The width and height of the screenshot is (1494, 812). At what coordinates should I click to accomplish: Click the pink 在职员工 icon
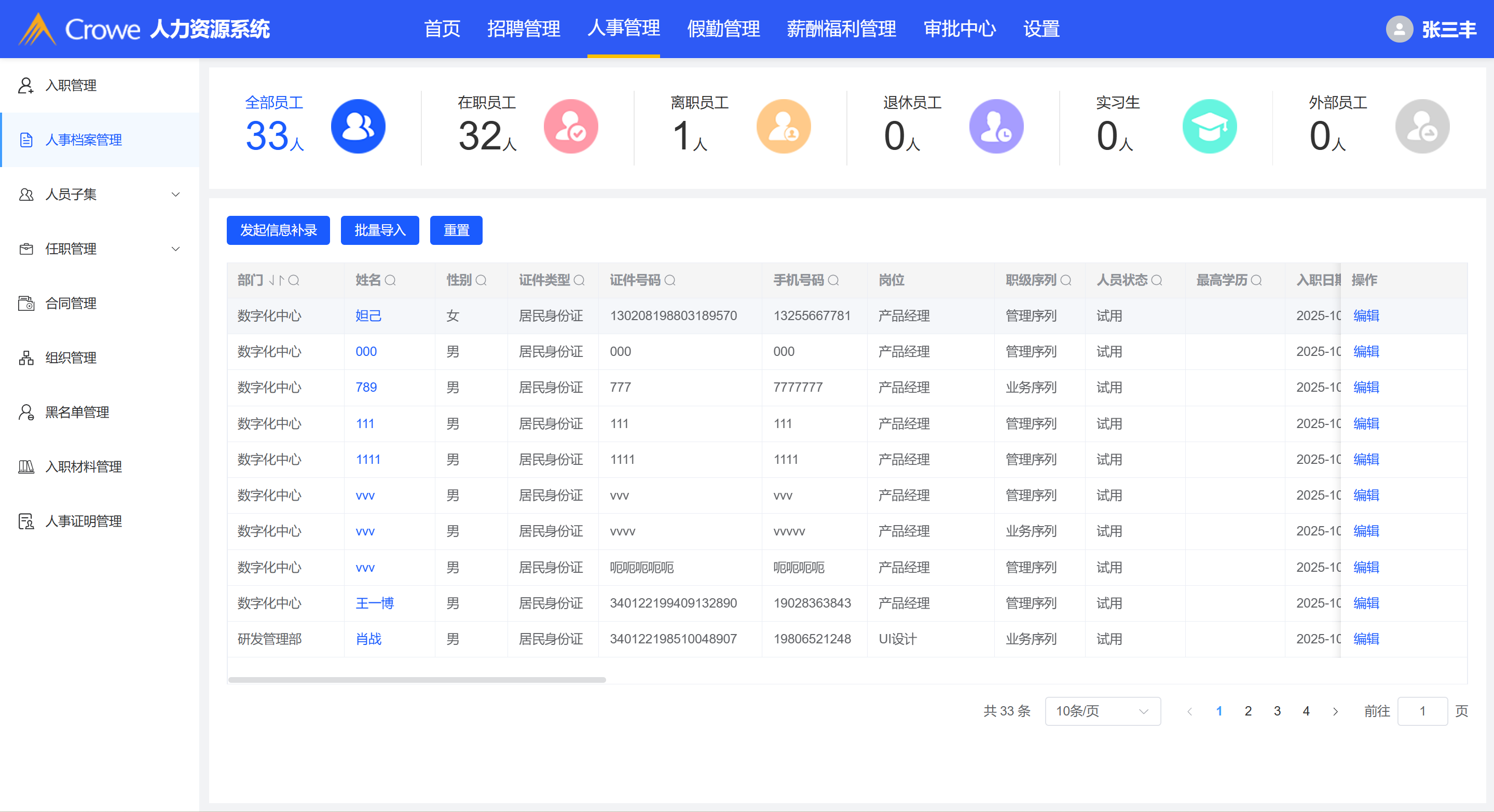571,127
